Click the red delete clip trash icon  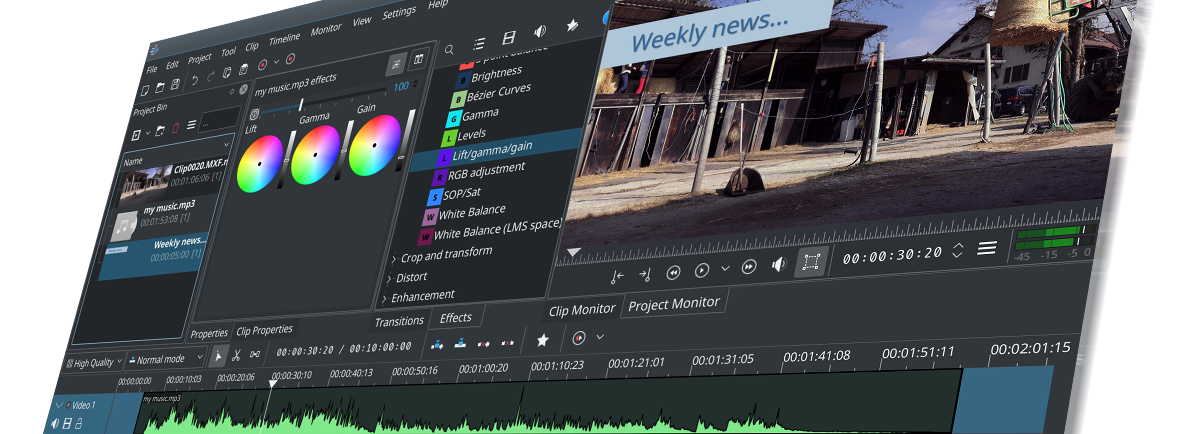175,127
